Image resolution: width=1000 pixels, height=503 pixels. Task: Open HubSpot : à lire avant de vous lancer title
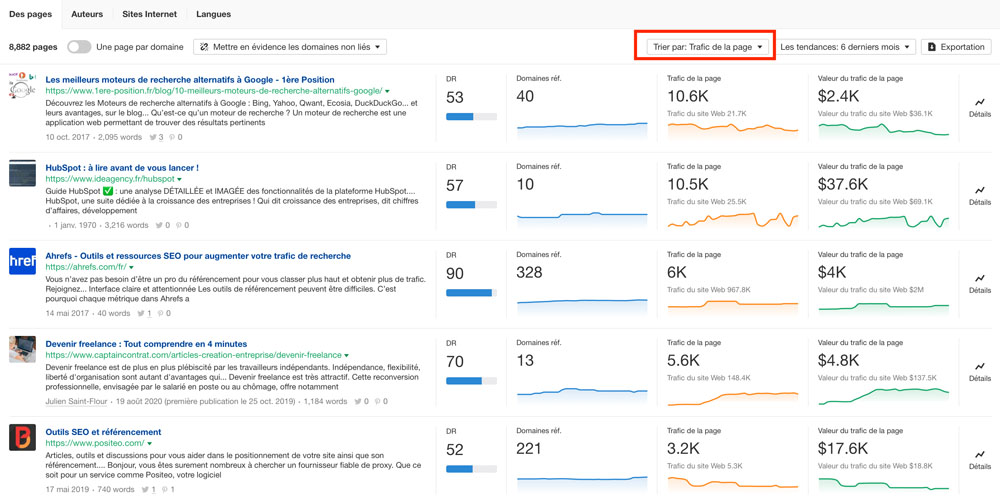(122, 168)
